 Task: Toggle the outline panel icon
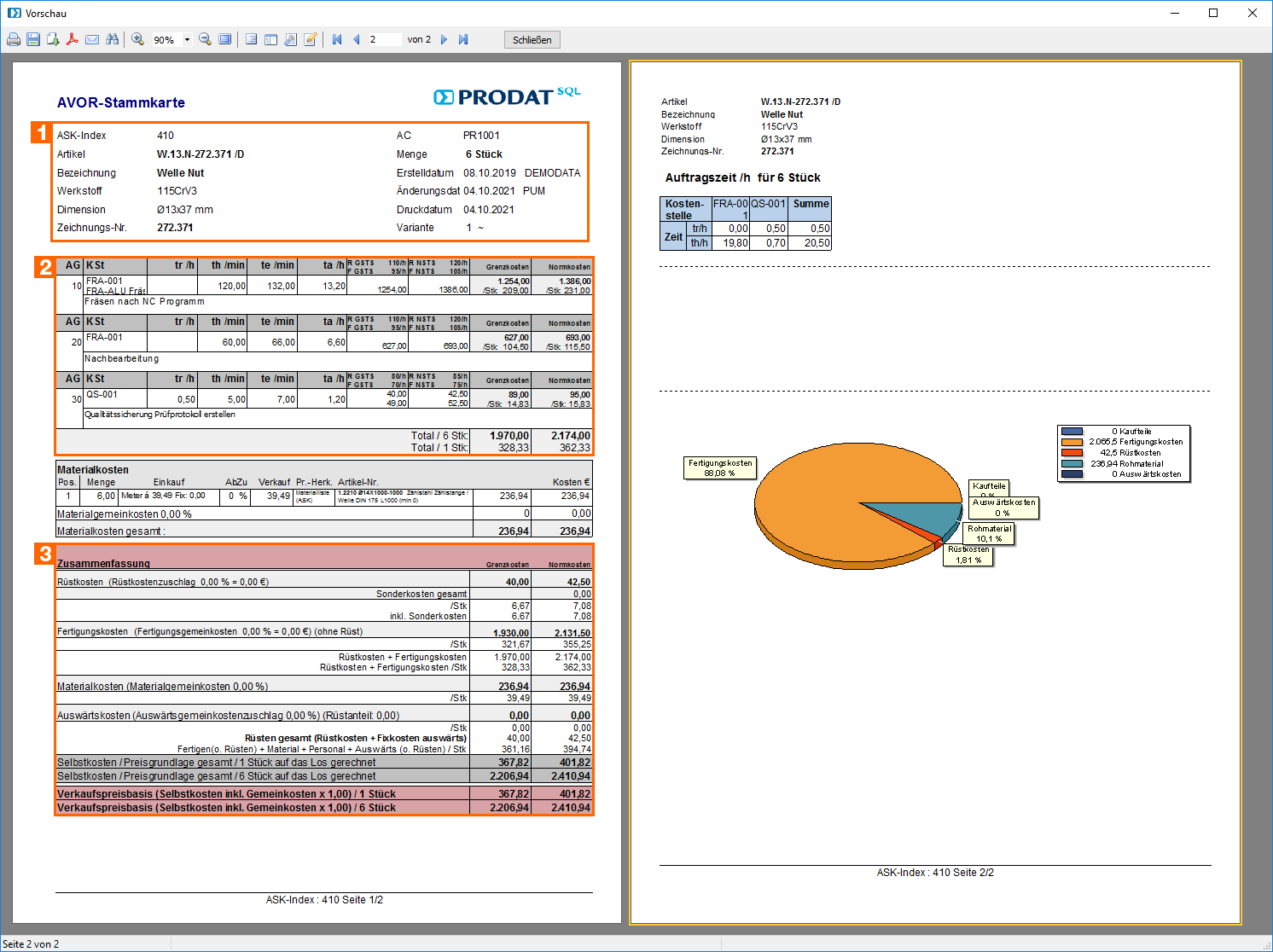pyautogui.click(x=251, y=39)
